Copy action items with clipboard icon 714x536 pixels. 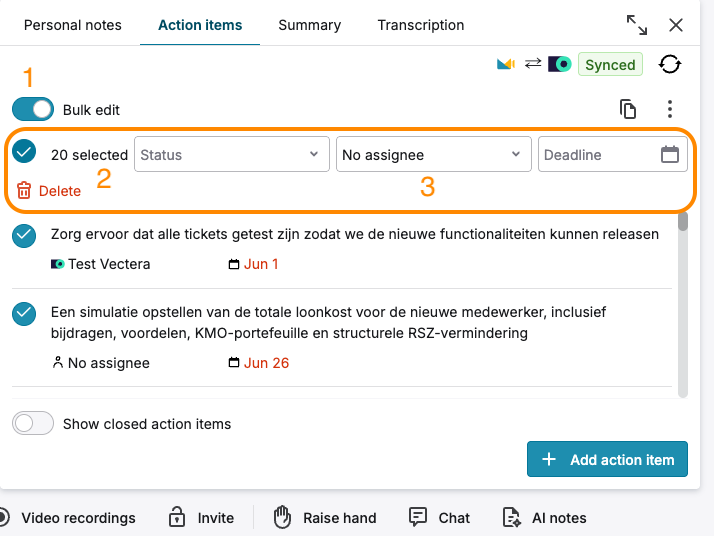pyautogui.click(x=628, y=109)
